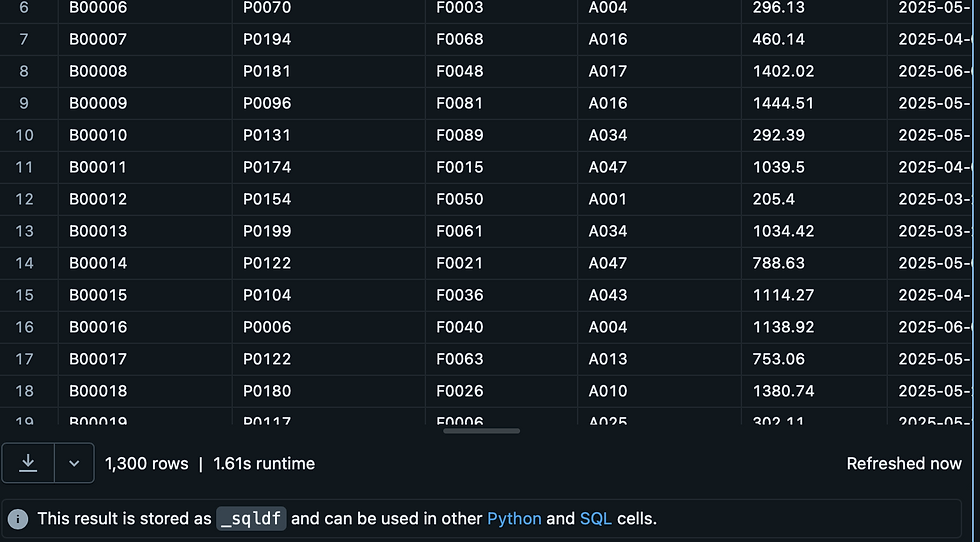
Task: Open the download options dropdown chevron
Action: pos(74,463)
